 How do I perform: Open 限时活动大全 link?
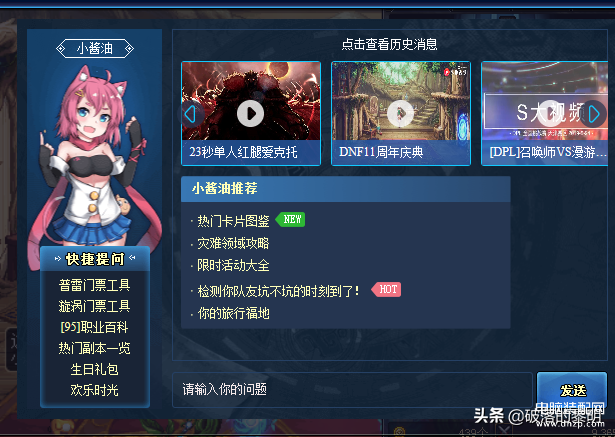coord(233,265)
